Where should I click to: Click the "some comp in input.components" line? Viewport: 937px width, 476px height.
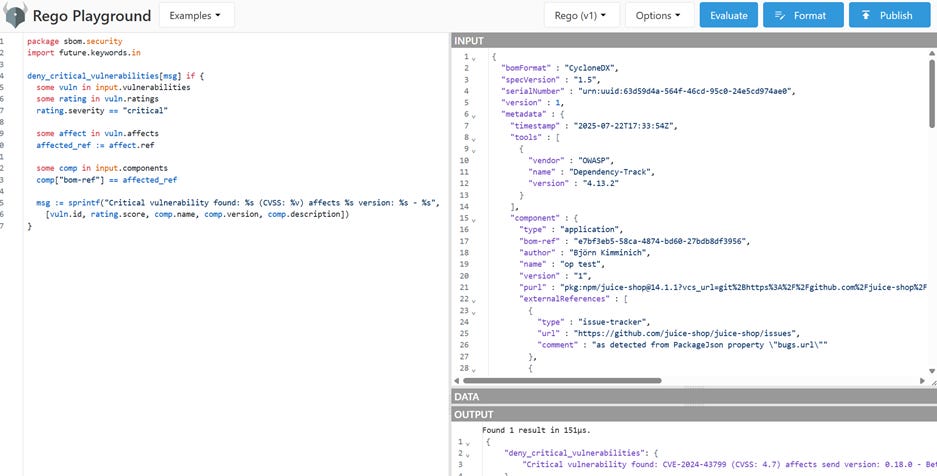(102, 168)
